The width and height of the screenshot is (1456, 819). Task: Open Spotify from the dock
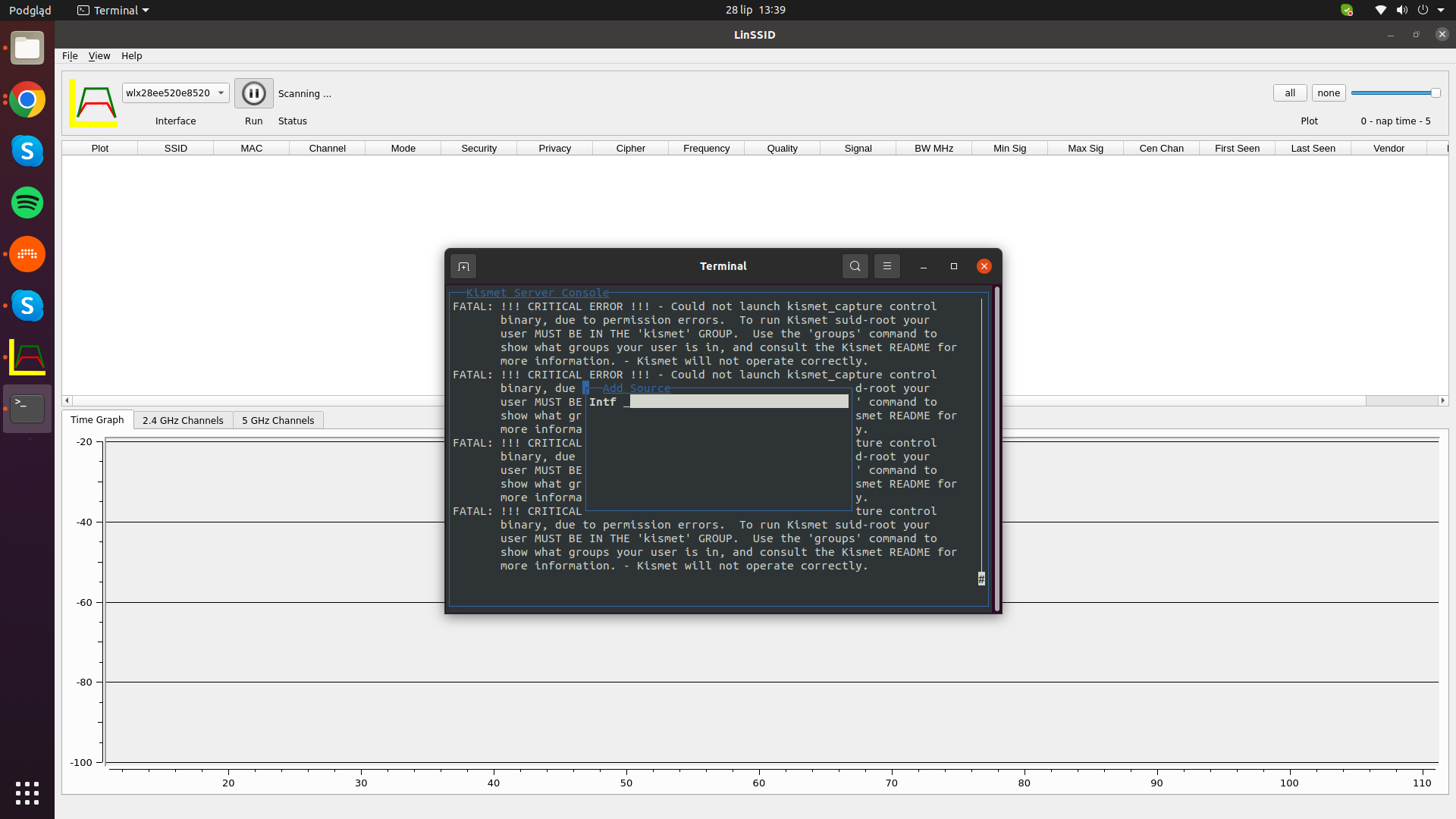pyautogui.click(x=27, y=202)
